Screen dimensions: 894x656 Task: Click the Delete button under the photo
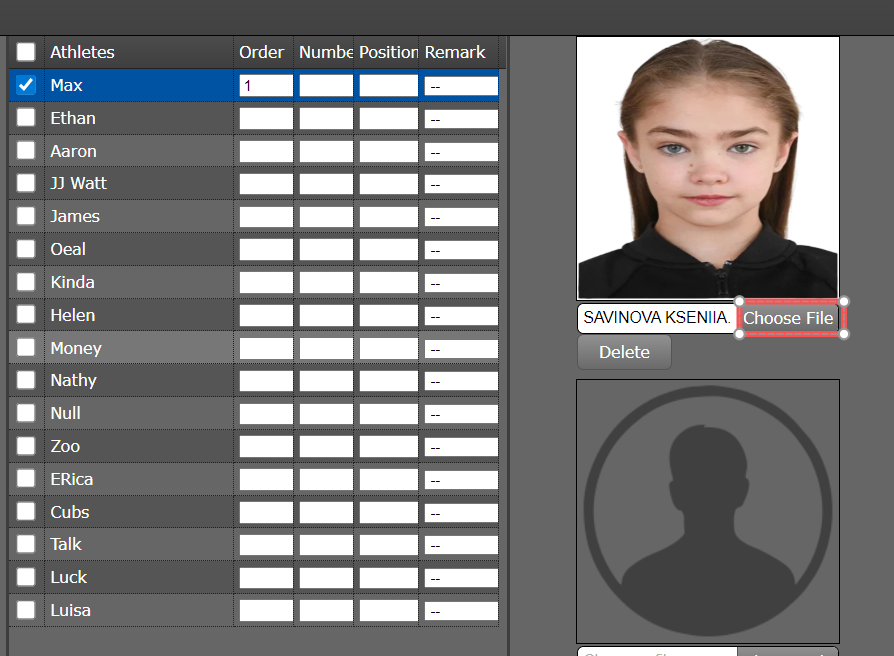[x=624, y=352]
